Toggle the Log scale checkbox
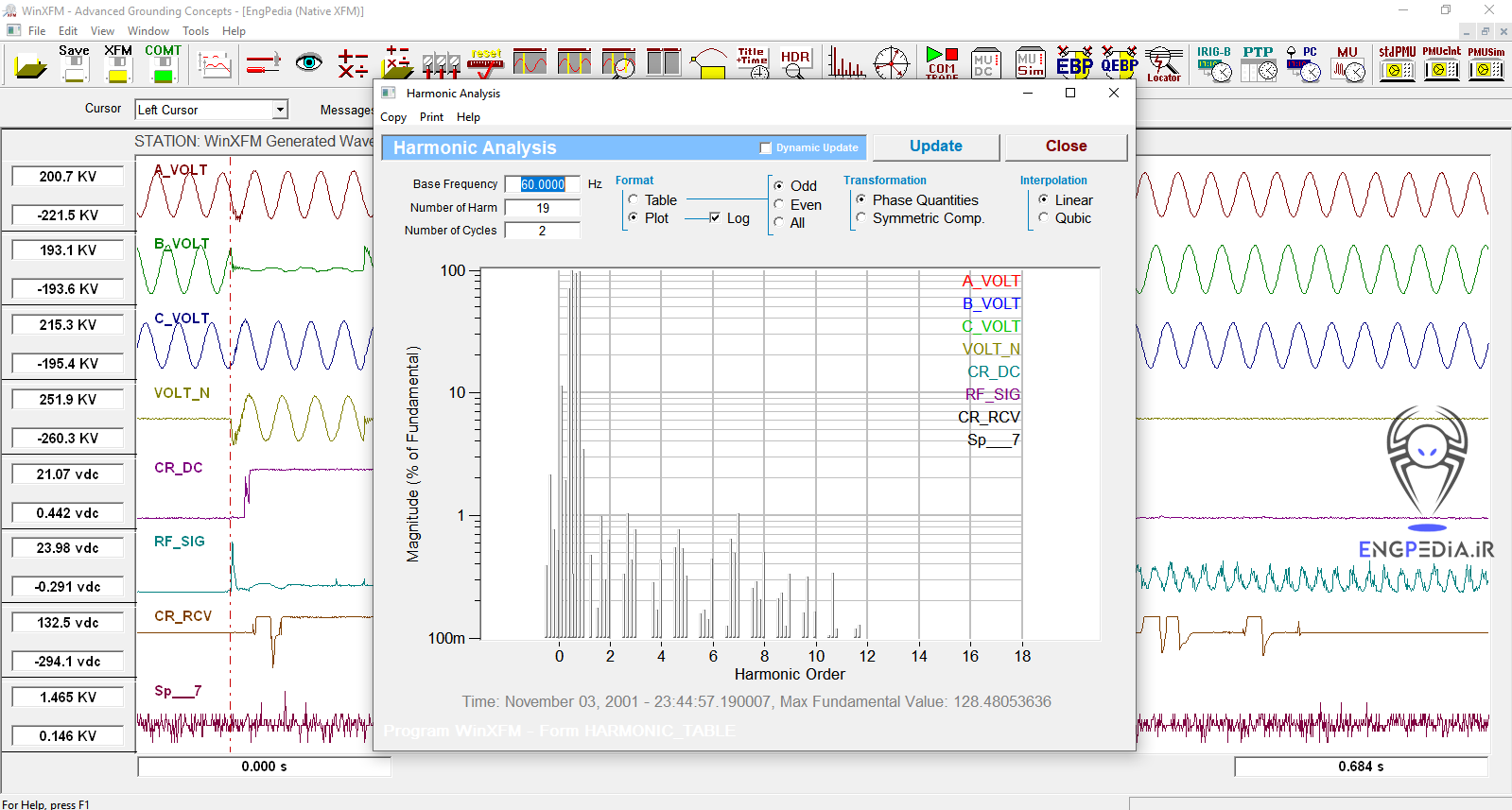 (715, 217)
